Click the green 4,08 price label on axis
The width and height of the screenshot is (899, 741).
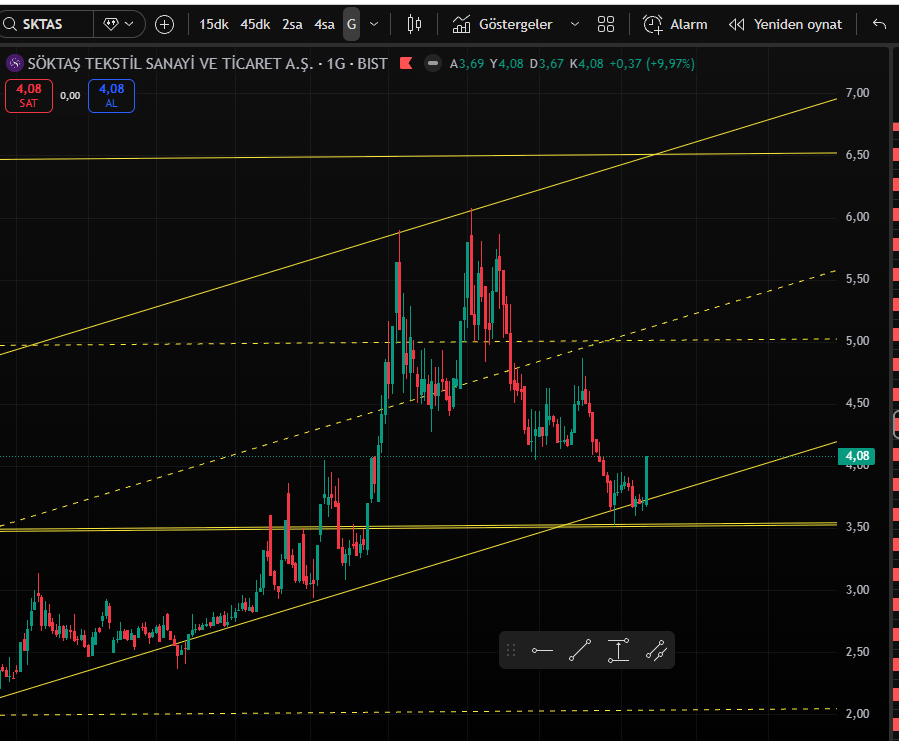coord(857,456)
